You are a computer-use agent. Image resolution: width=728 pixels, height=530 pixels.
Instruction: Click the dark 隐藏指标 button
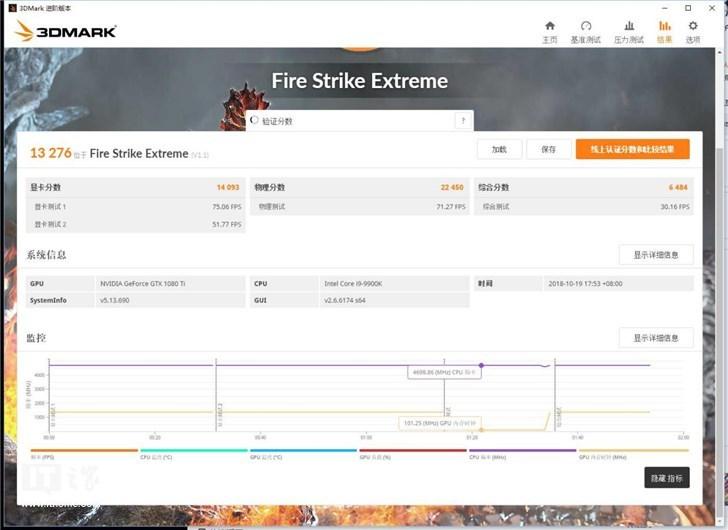tap(667, 478)
